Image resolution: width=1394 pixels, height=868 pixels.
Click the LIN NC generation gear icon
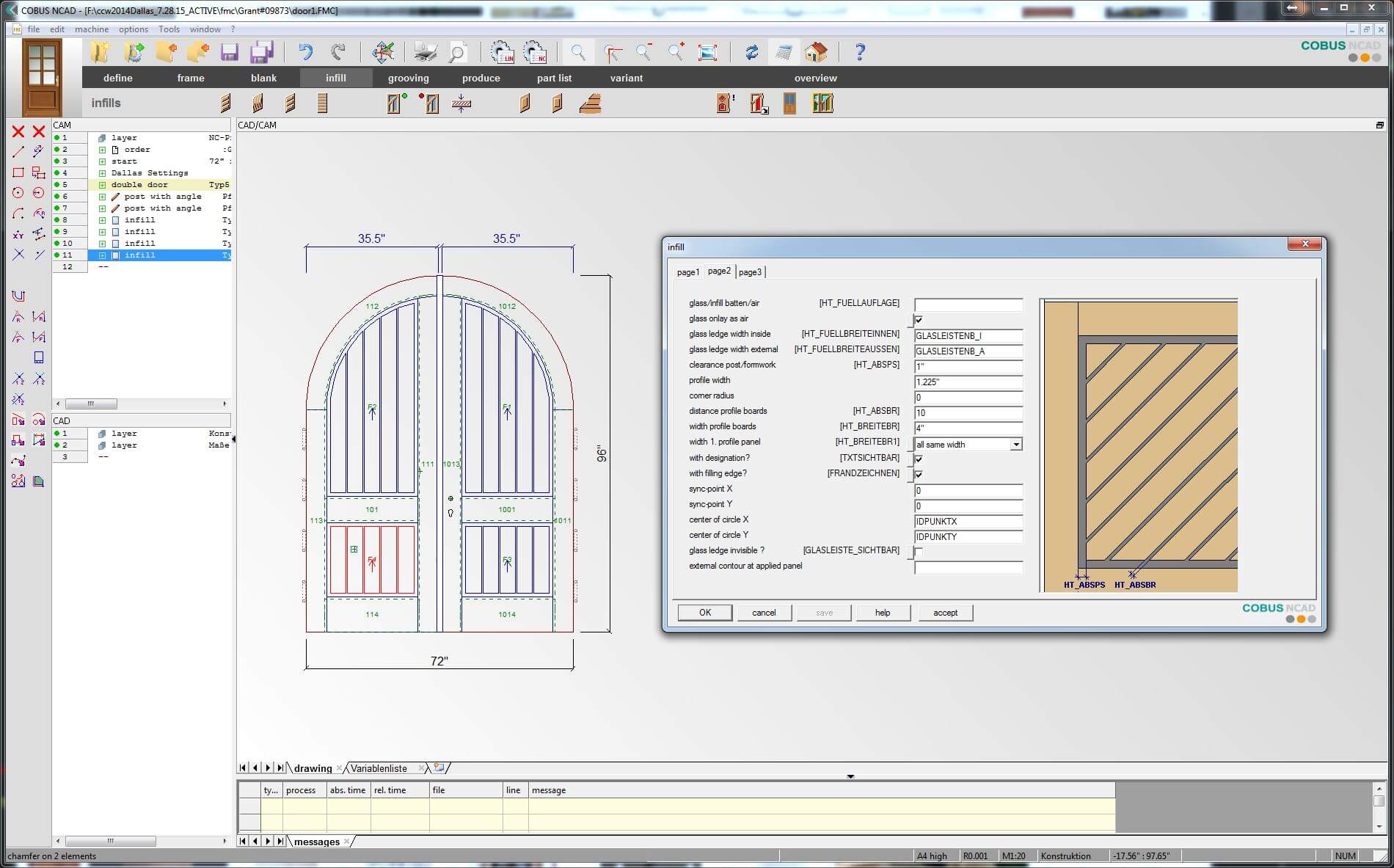coord(503,52)
